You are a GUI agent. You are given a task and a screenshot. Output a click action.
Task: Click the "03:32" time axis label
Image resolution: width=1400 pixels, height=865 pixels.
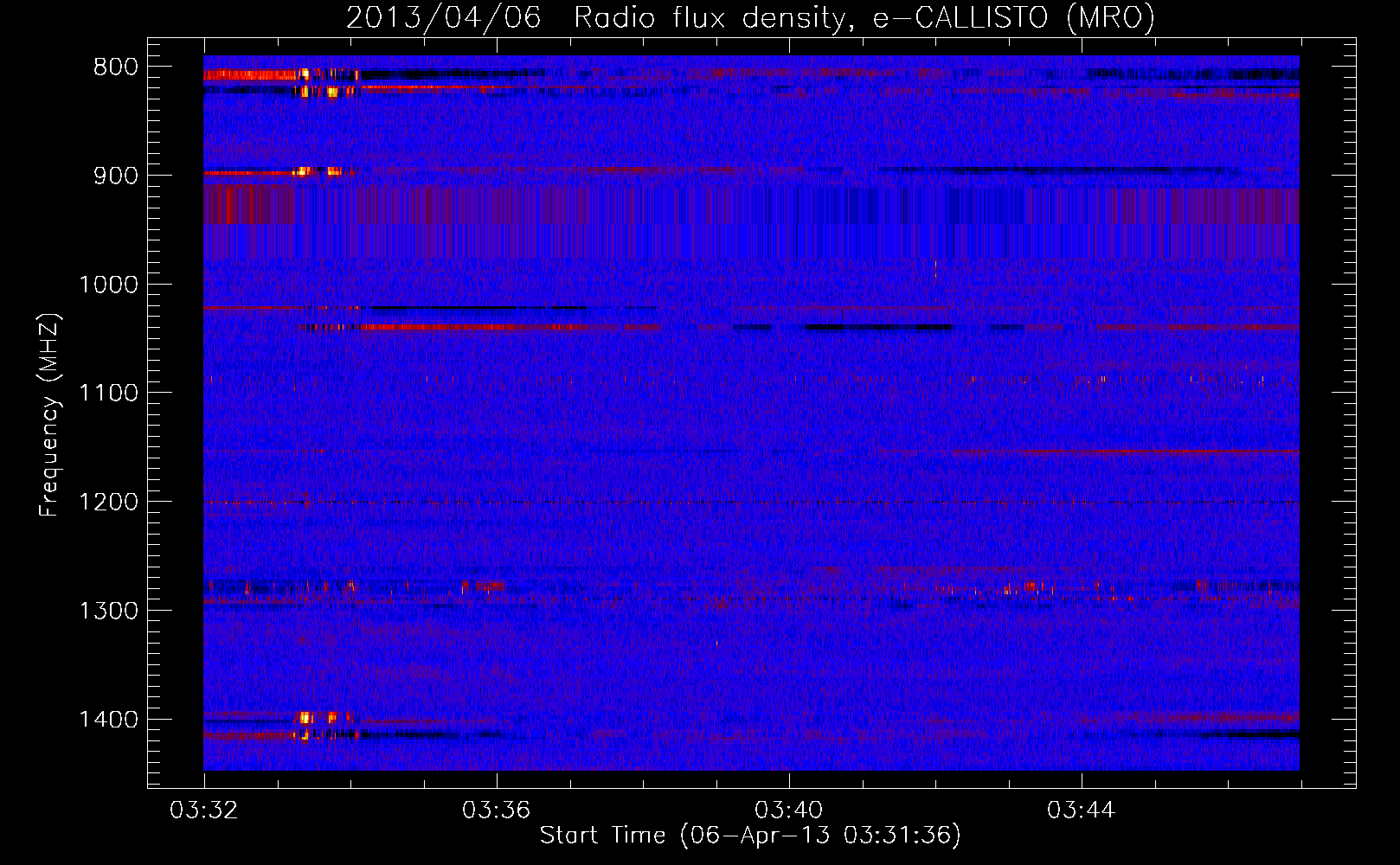[204, 811]
